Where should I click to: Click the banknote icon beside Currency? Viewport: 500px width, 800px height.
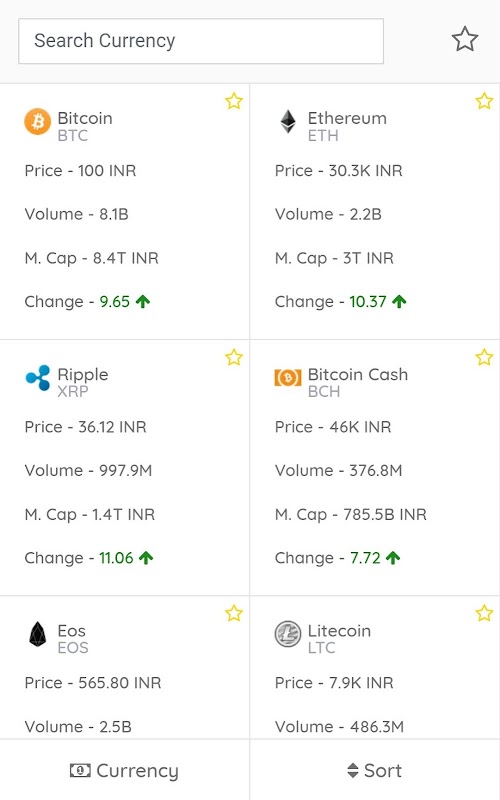80,770
